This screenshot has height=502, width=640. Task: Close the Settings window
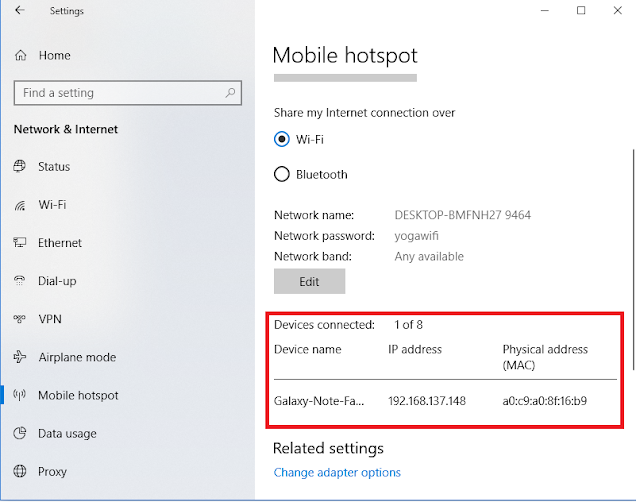[618, 11]
